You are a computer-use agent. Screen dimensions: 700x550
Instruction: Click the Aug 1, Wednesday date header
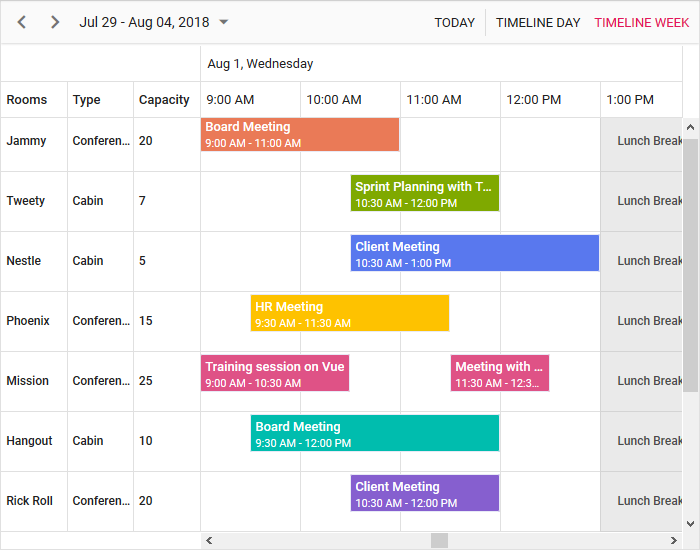260,64
